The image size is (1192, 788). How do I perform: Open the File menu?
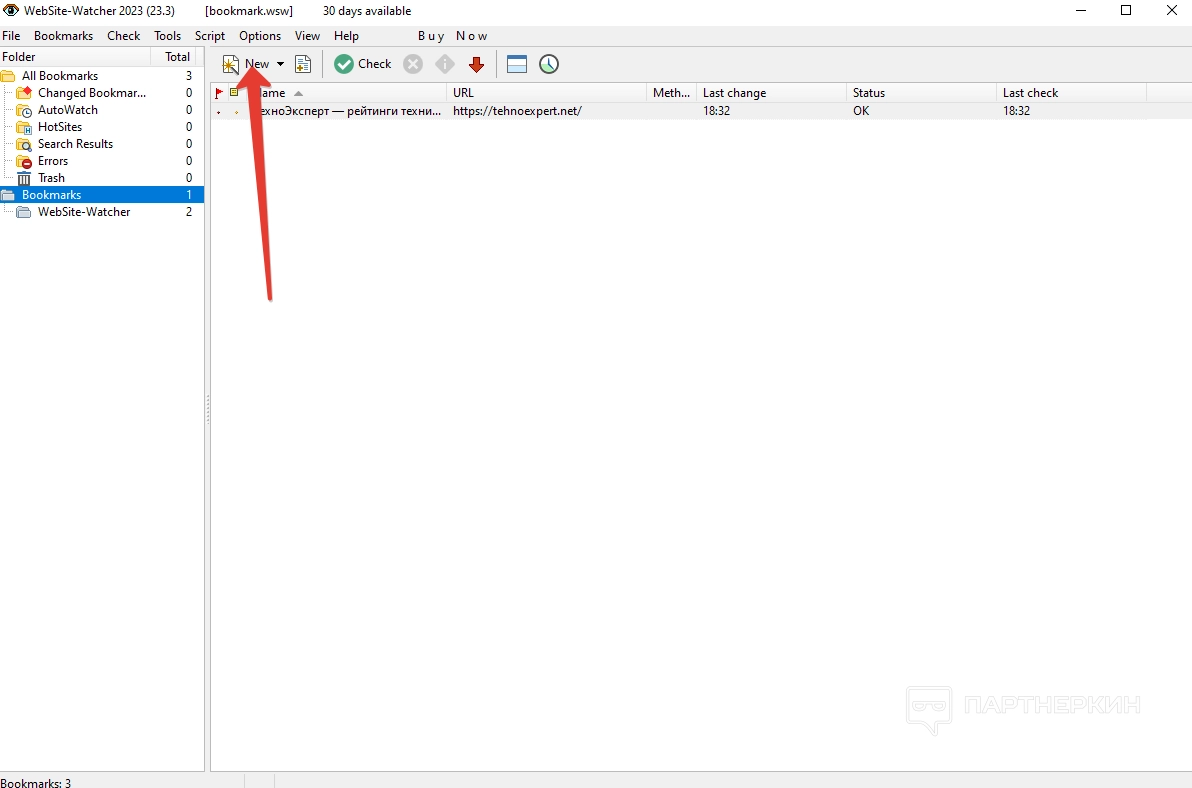click(x=11, y=36)
